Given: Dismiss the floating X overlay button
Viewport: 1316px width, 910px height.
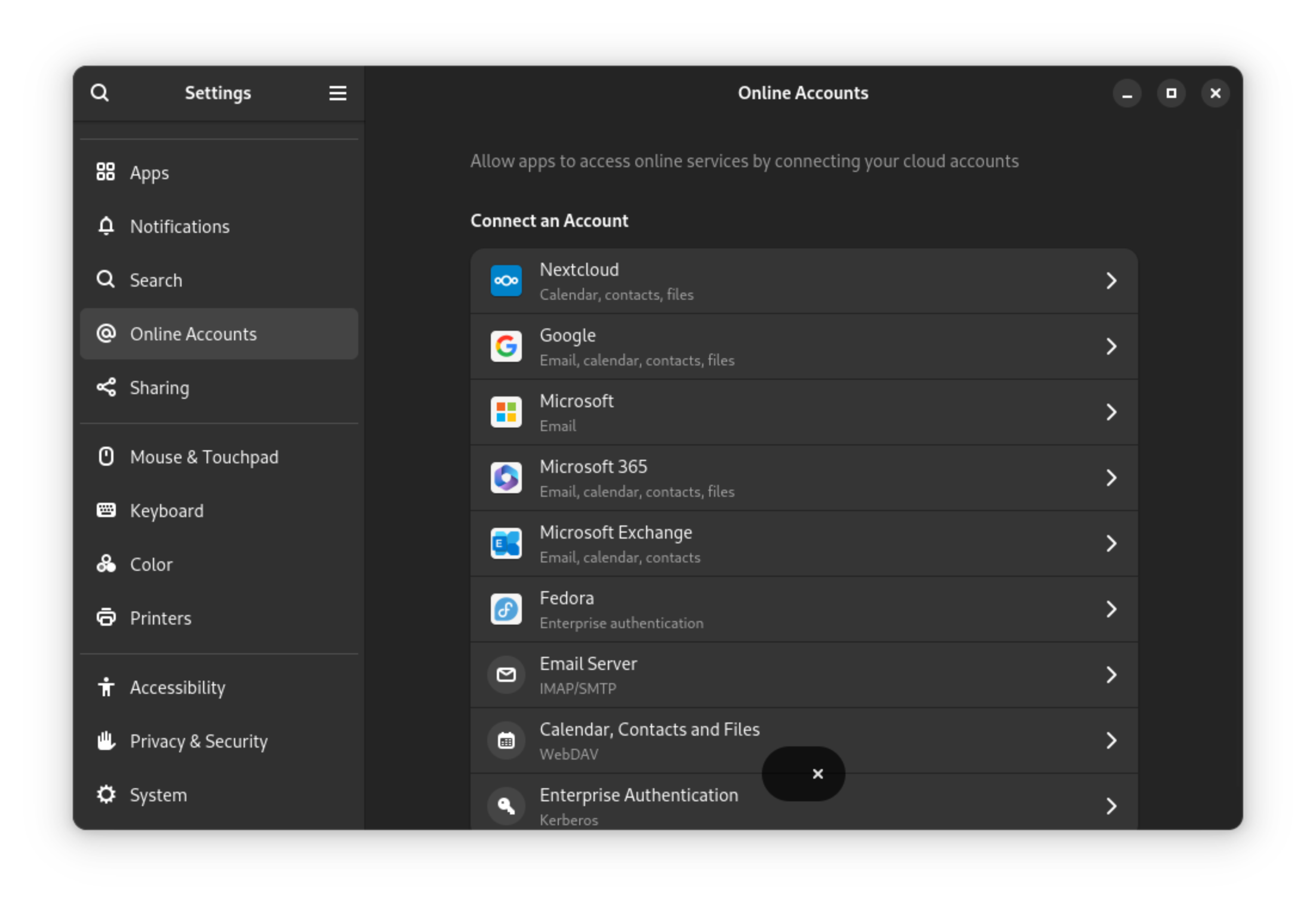Looking at the screenshot, I should click(817, 773).
